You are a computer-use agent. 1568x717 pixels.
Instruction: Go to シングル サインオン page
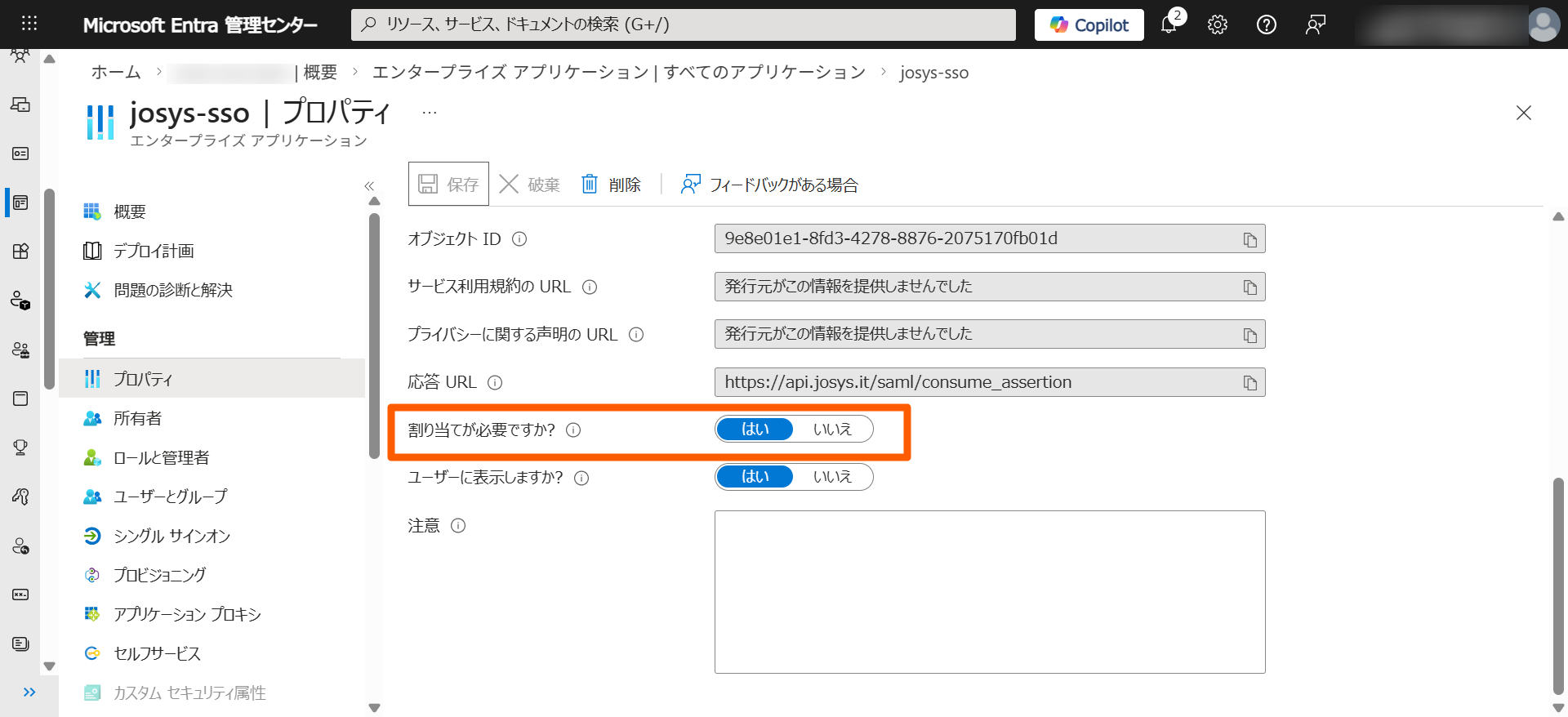[x=171, y=536]
